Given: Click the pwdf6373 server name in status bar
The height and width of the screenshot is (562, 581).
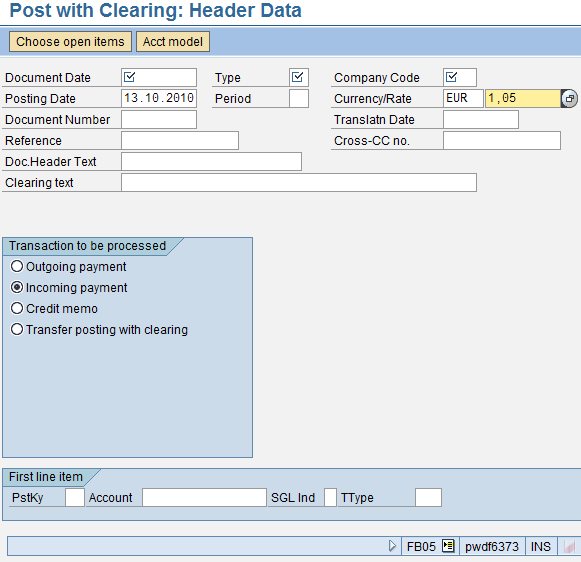Looking at the screenshot, I should [x=492, y=546].
